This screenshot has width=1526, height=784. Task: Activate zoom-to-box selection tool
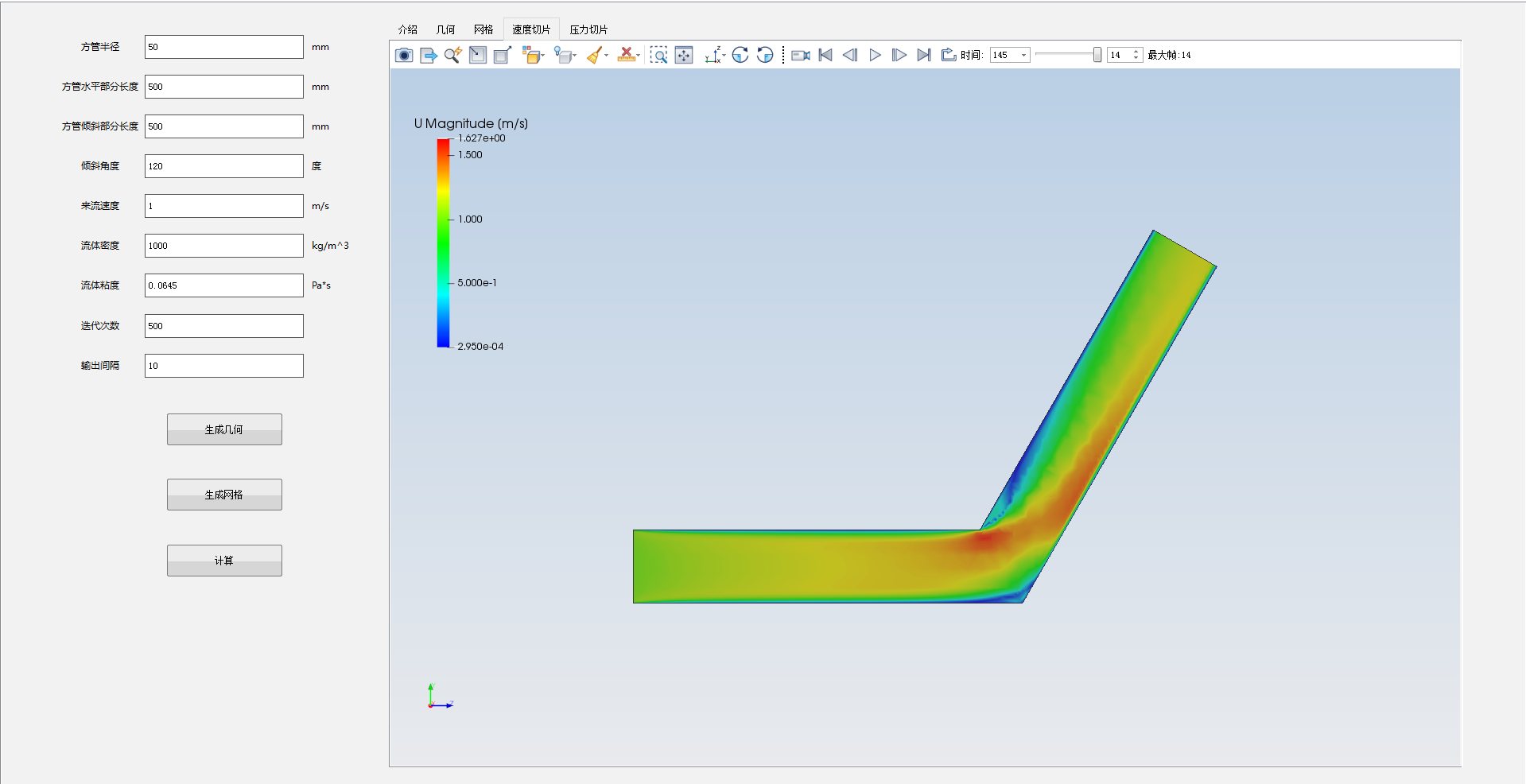point(658,55)
